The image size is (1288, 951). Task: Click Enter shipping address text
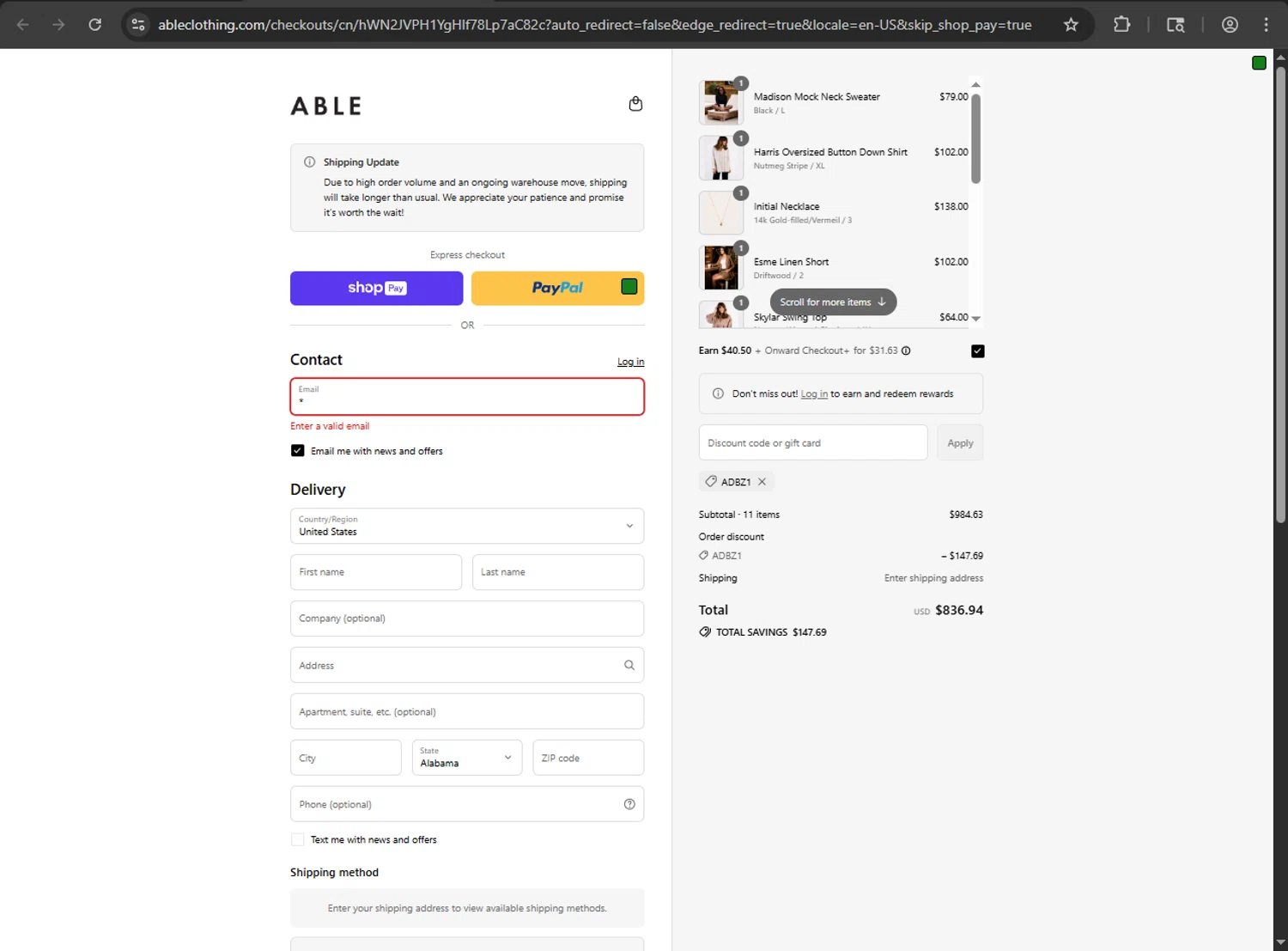tap(933, 578)
